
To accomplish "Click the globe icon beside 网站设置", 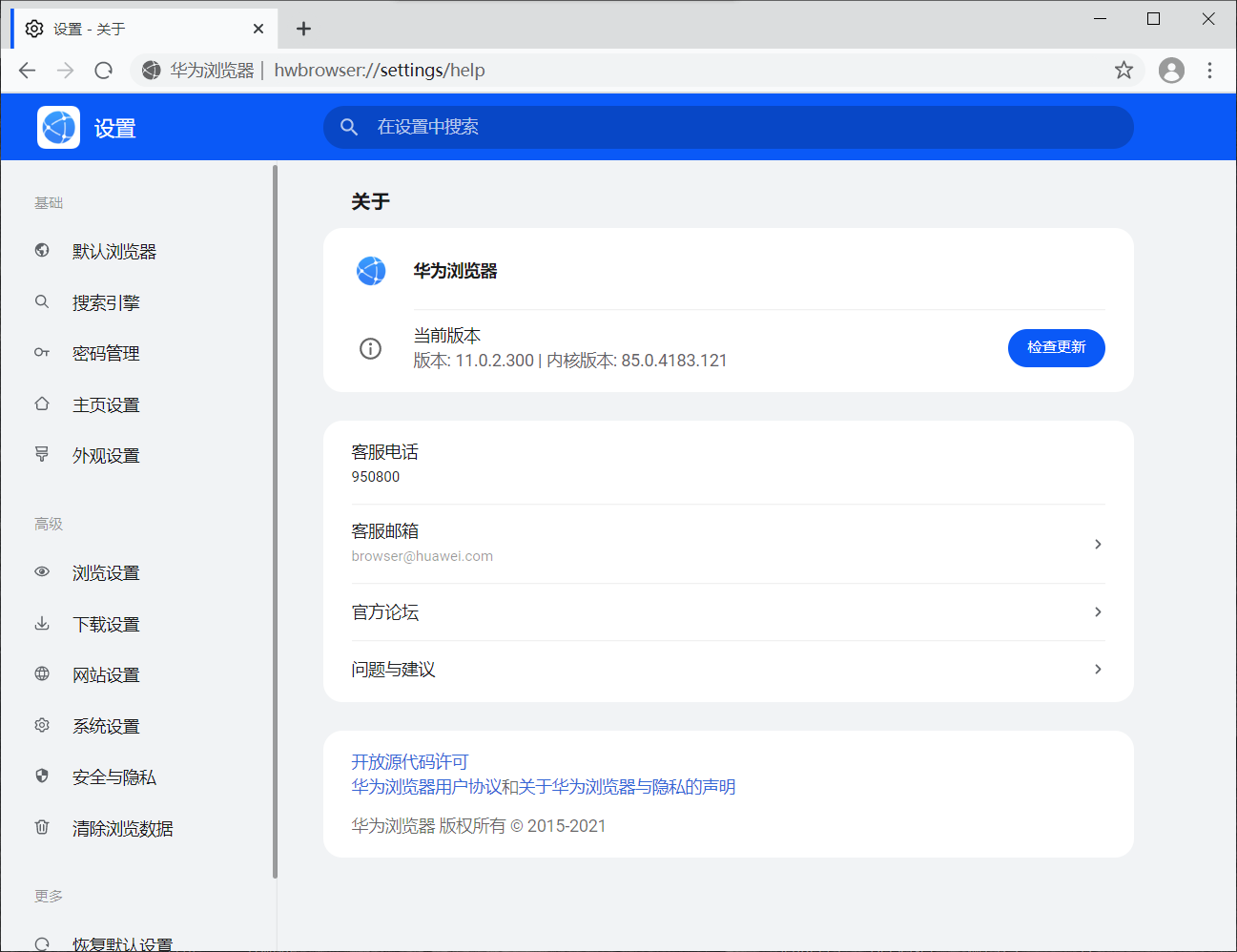I will [42, 673].
